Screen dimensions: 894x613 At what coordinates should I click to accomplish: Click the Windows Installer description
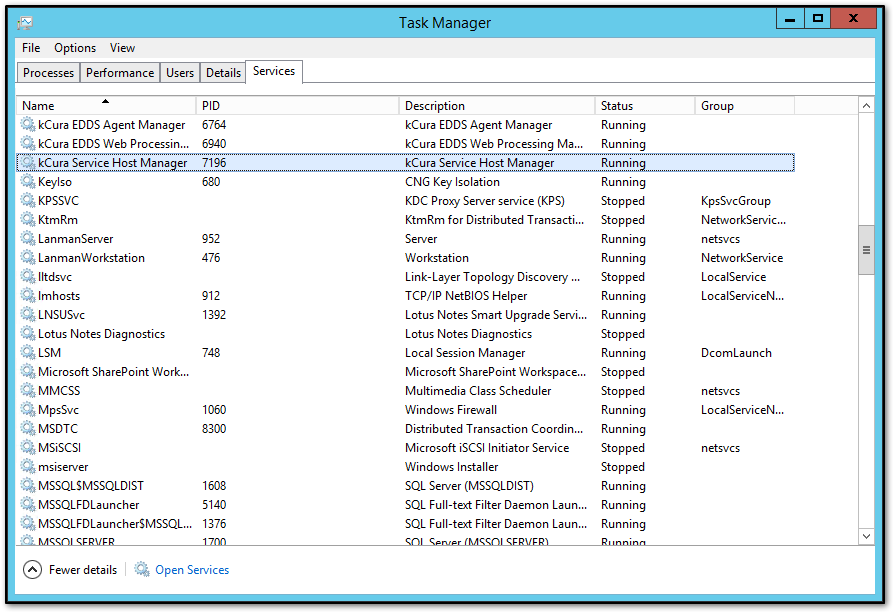point(452,467)
